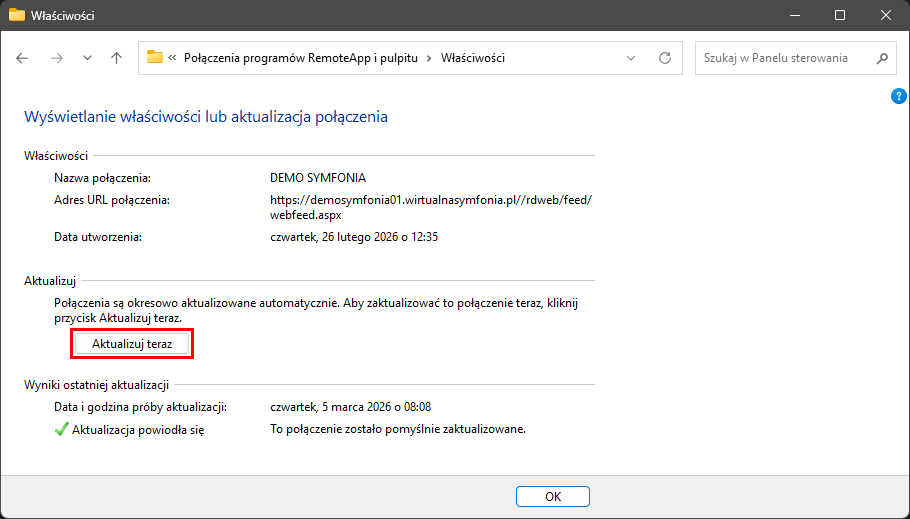Click the folder icon in the address bar
This screenshot has height=519, width=910.
(154, 57)
